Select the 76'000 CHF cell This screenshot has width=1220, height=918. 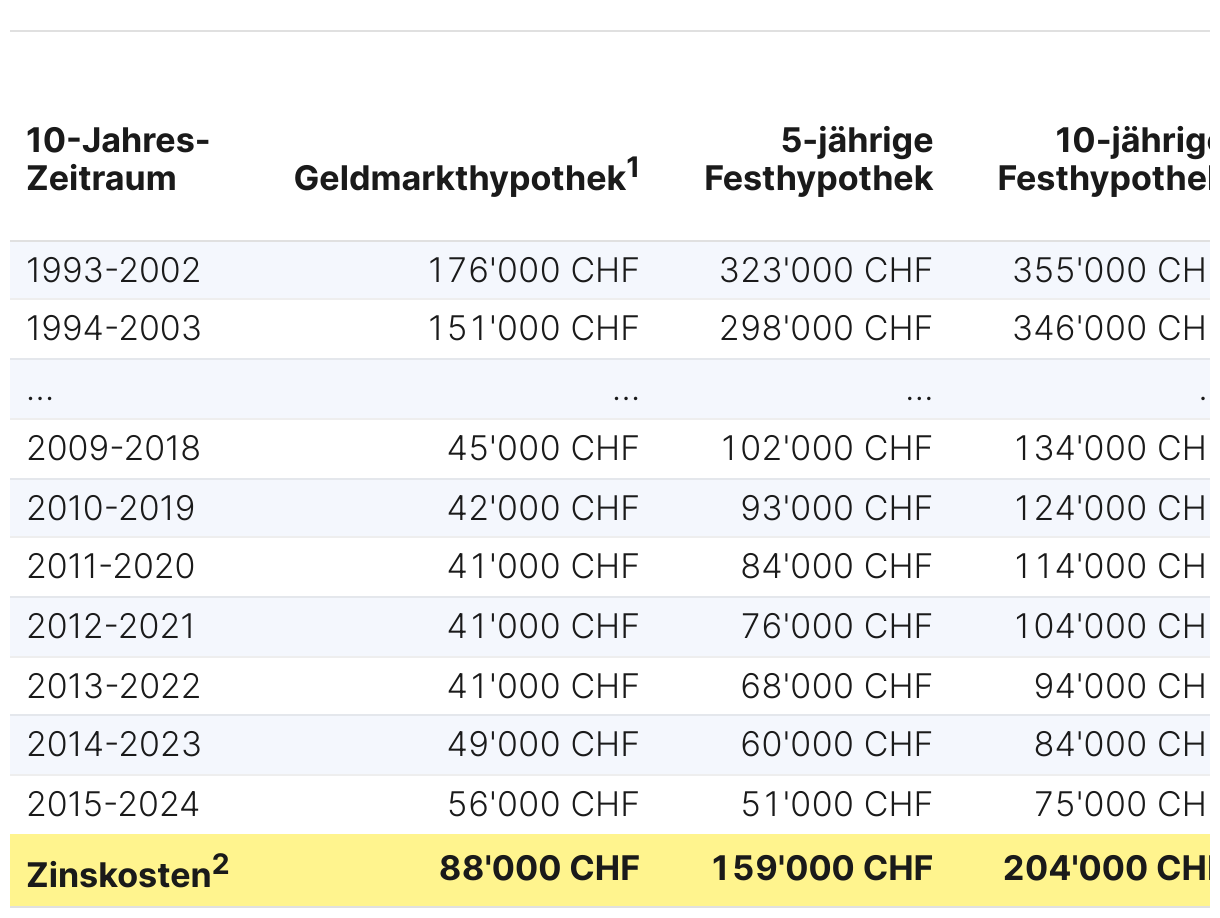[836, 627]
